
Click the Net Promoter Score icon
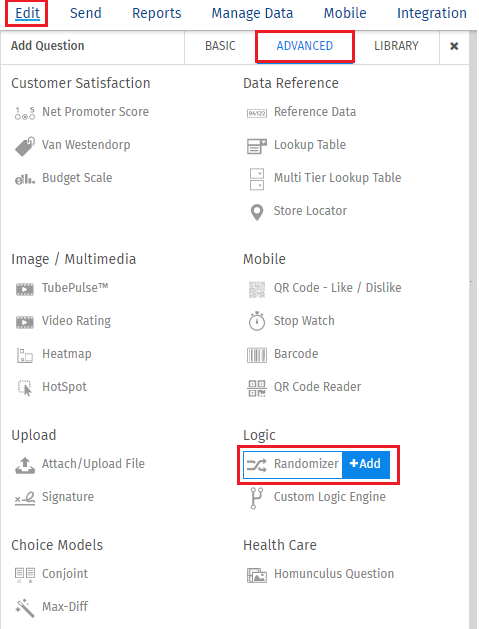click(x=24, y=113)
